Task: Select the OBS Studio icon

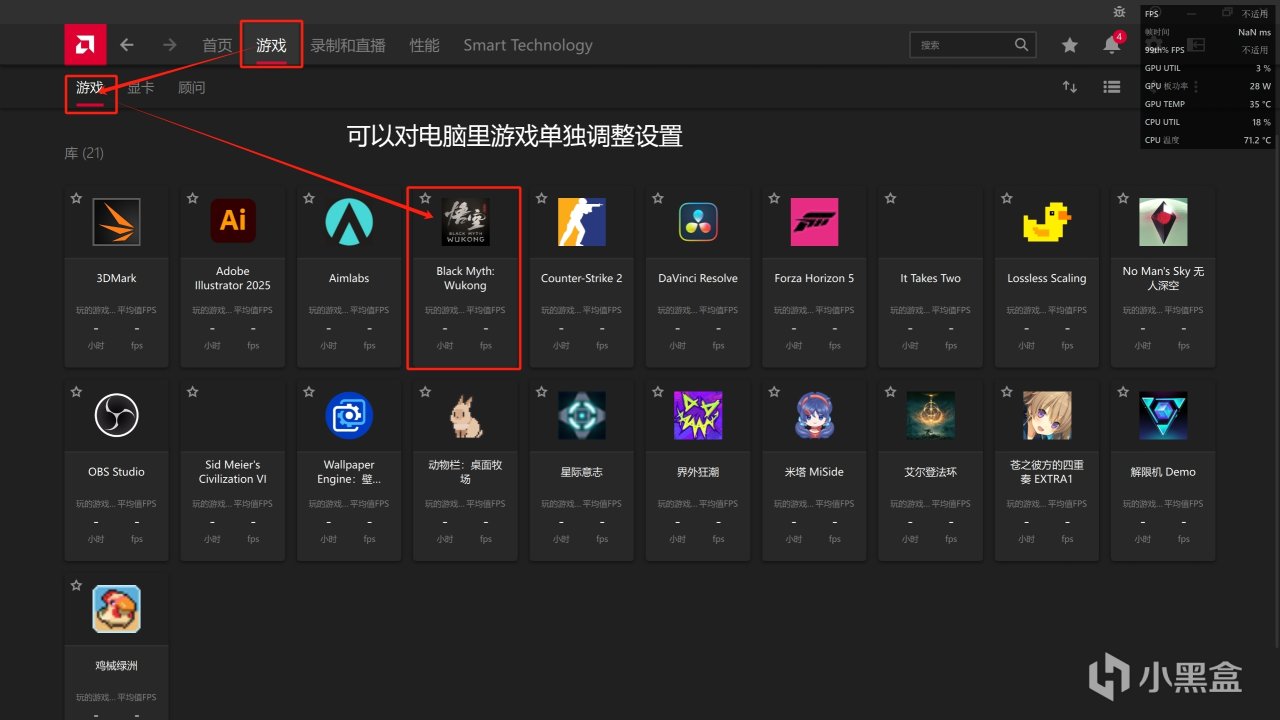Action: point(116,415)
